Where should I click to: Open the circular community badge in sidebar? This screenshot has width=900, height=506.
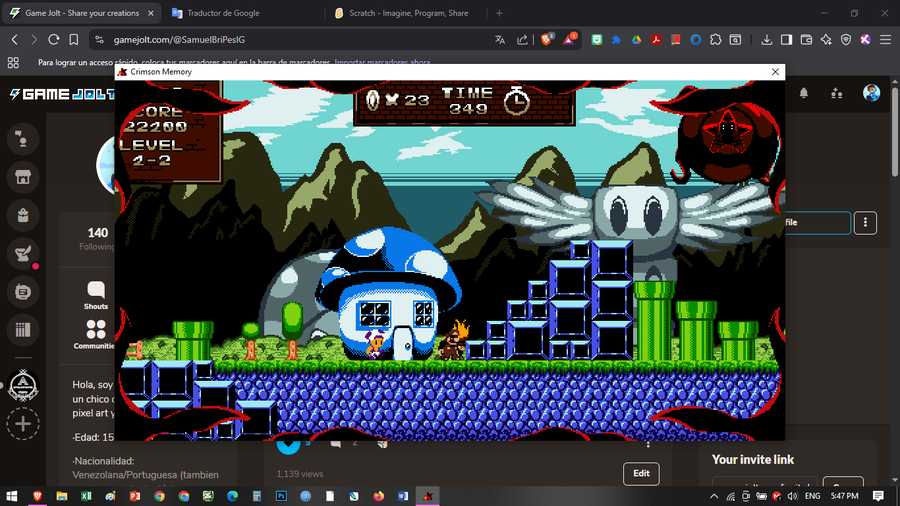click(23, 385)
